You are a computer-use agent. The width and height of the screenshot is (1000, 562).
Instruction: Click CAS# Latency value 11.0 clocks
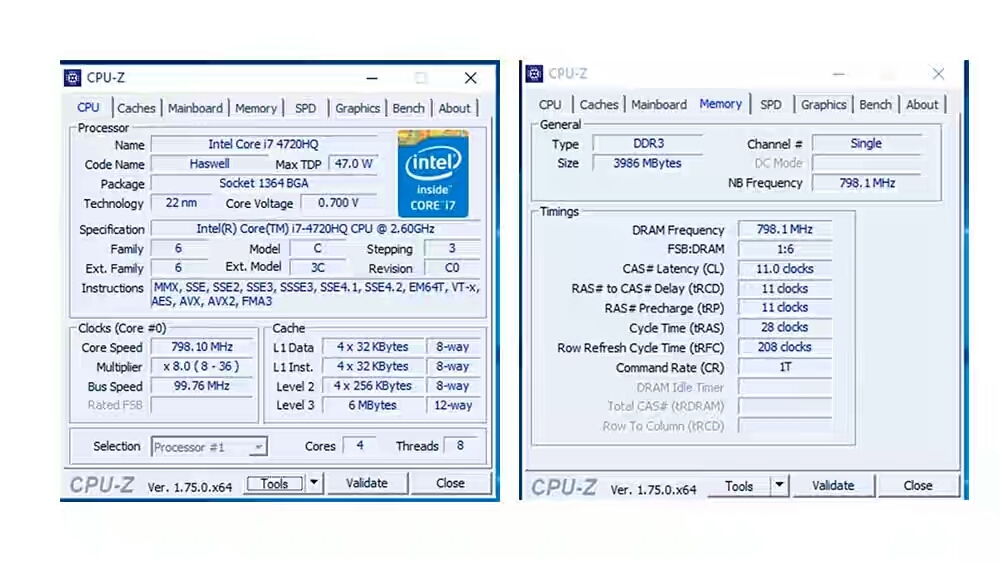pyautogui.click(x=785, y=269)
